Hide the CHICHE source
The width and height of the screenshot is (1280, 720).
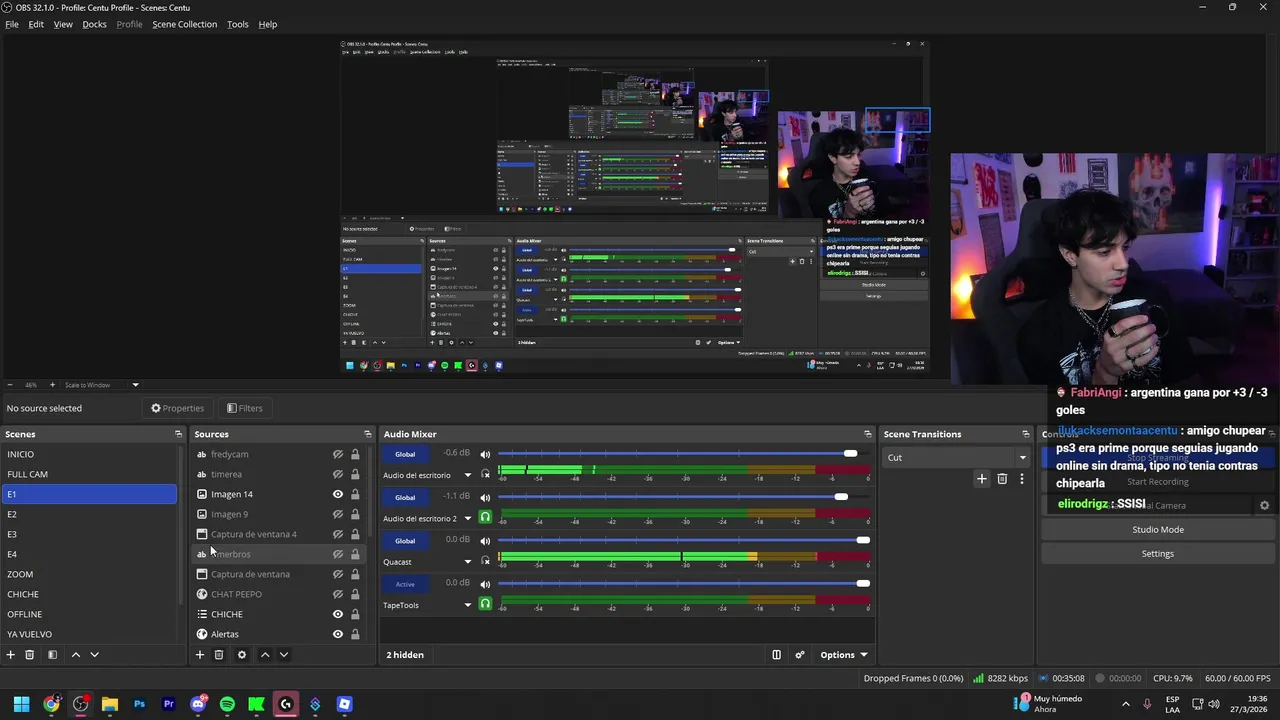[338, 614]
